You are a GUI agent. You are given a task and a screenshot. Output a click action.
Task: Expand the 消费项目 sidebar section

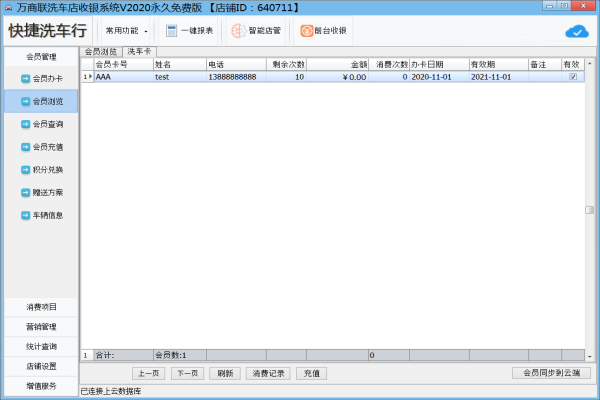click(41, 307)
